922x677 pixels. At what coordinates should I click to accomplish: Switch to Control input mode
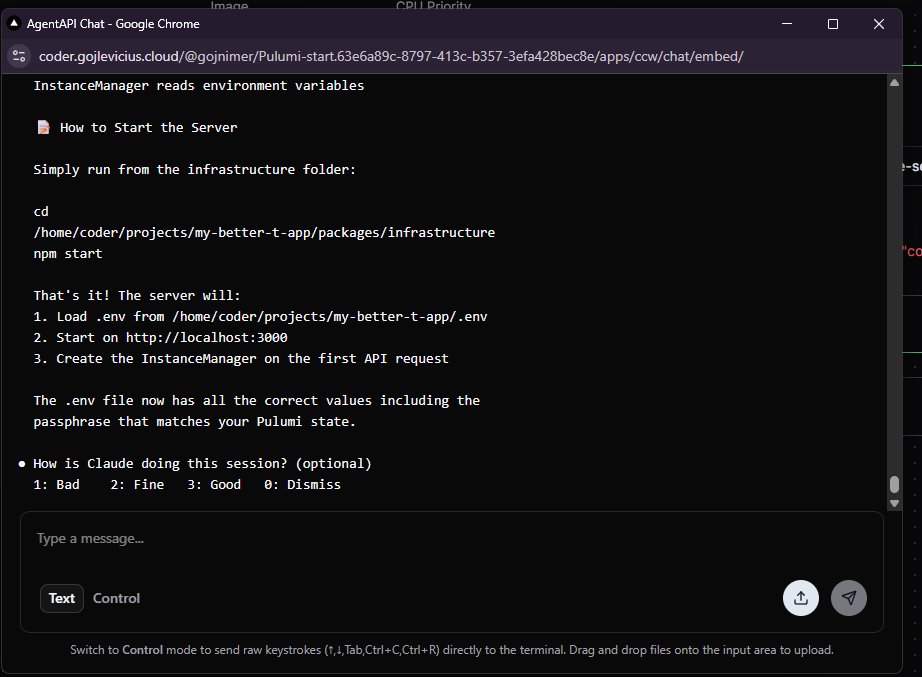tap(116, 598)
